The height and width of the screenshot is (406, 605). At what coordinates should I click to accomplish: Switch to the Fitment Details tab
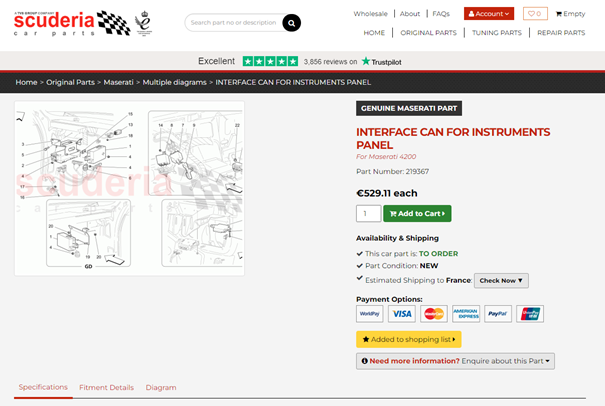[106, 387]
